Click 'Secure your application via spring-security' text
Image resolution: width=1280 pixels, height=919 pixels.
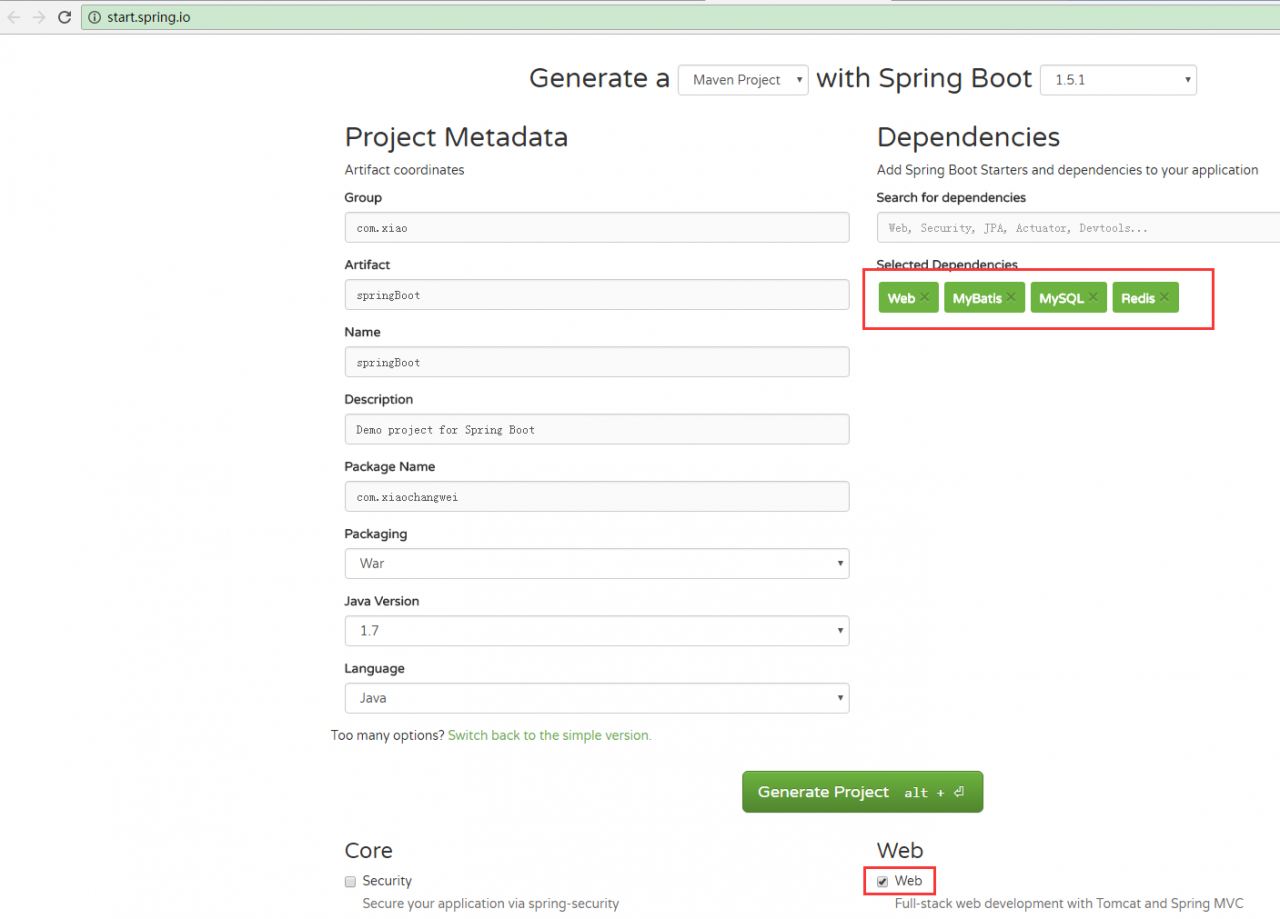(x=490, y=903)
